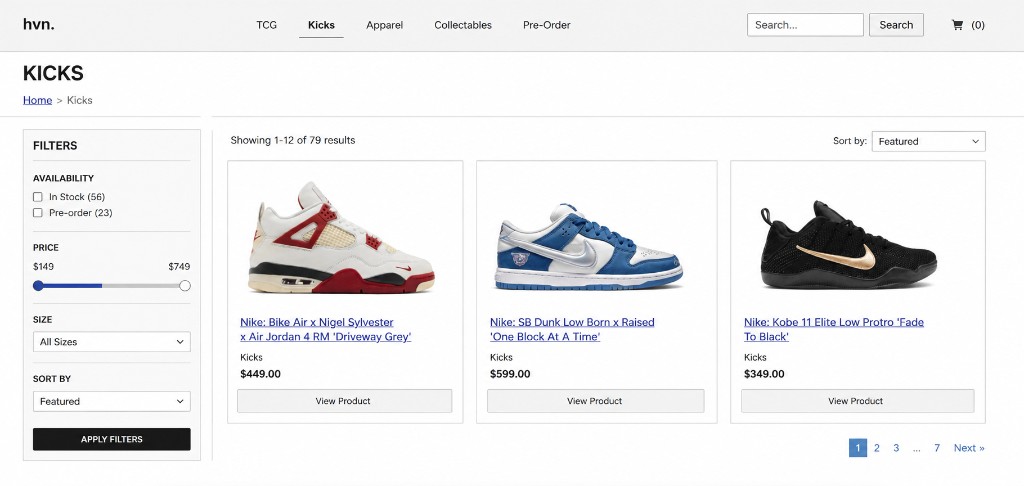Click the Apply Filters button
Image resolution: width=1024 pixels, height=486 pixels.
tap(112, 439)
